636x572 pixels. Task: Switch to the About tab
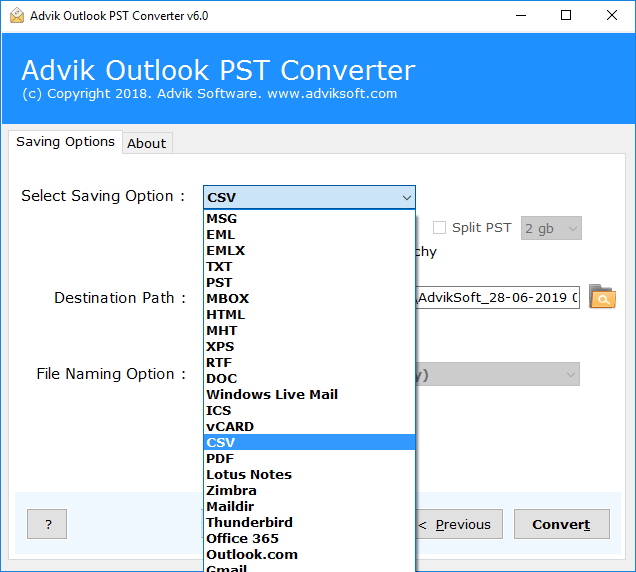click(x=146, y=143)
